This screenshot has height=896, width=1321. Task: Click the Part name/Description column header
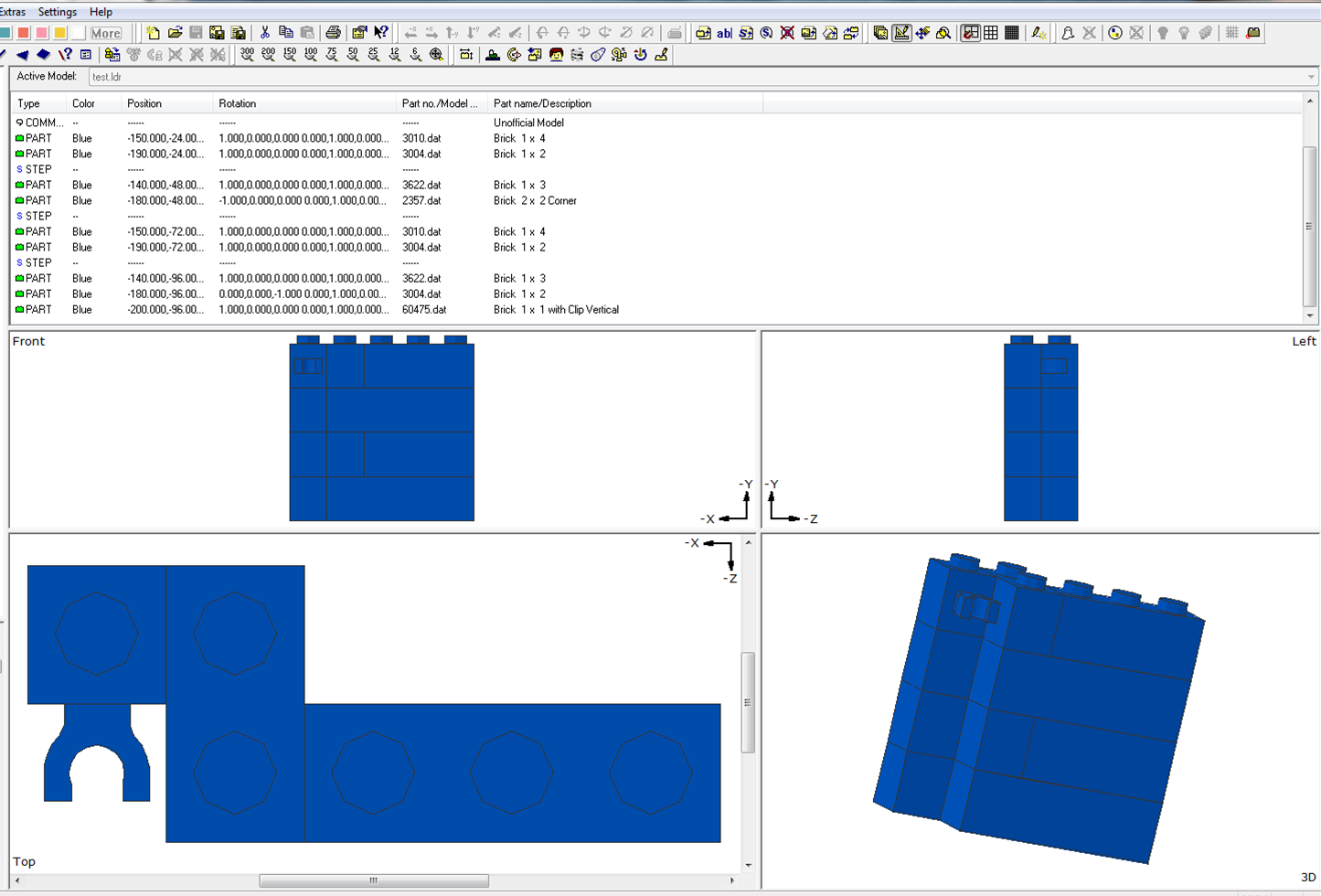(542, 103)
